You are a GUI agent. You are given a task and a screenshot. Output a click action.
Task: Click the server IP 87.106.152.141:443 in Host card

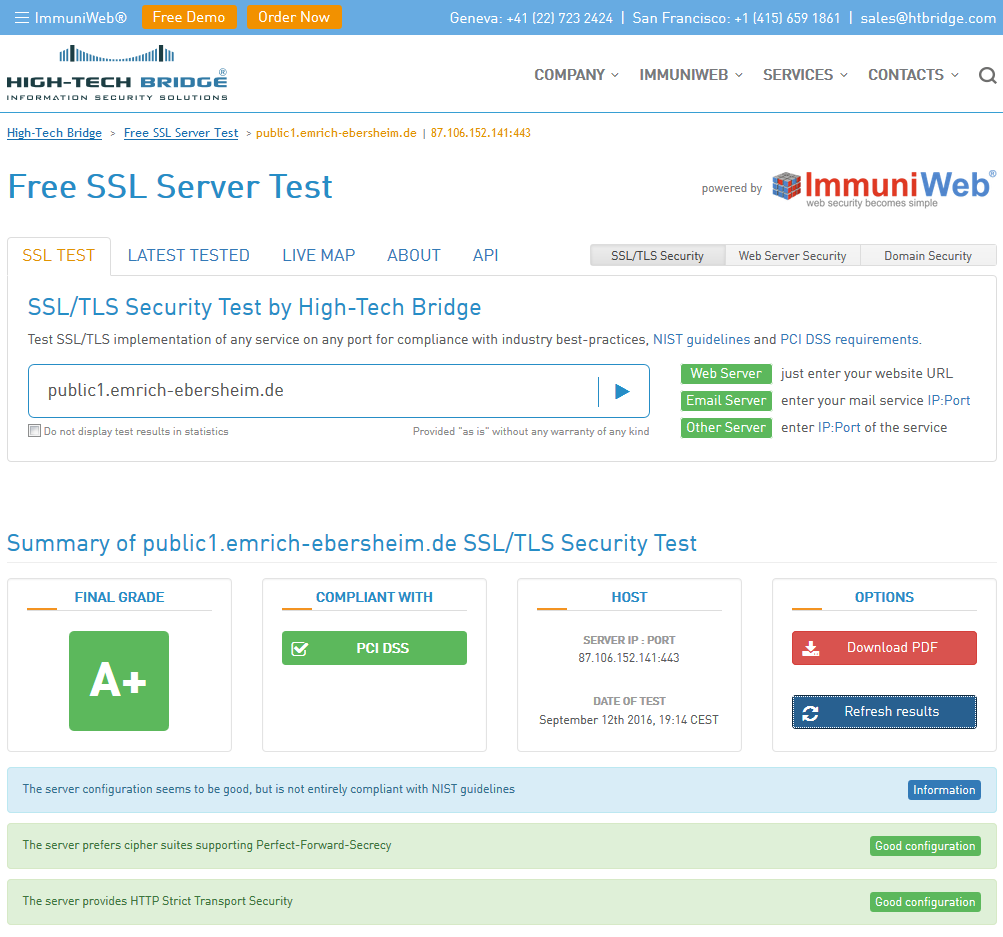coord(629,658)
